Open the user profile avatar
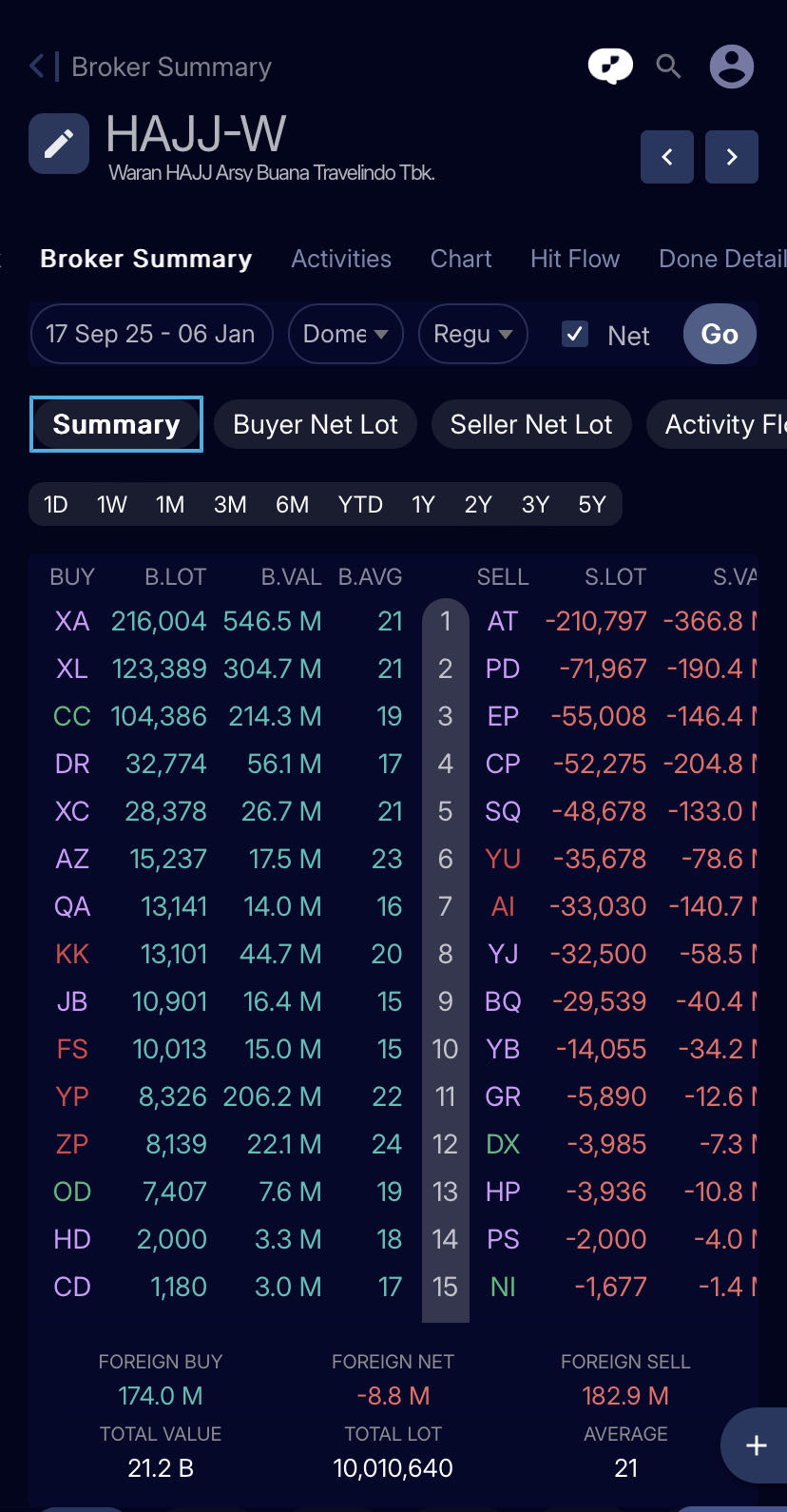This screenshot has height=1512, width=787. tap(732, 67)
